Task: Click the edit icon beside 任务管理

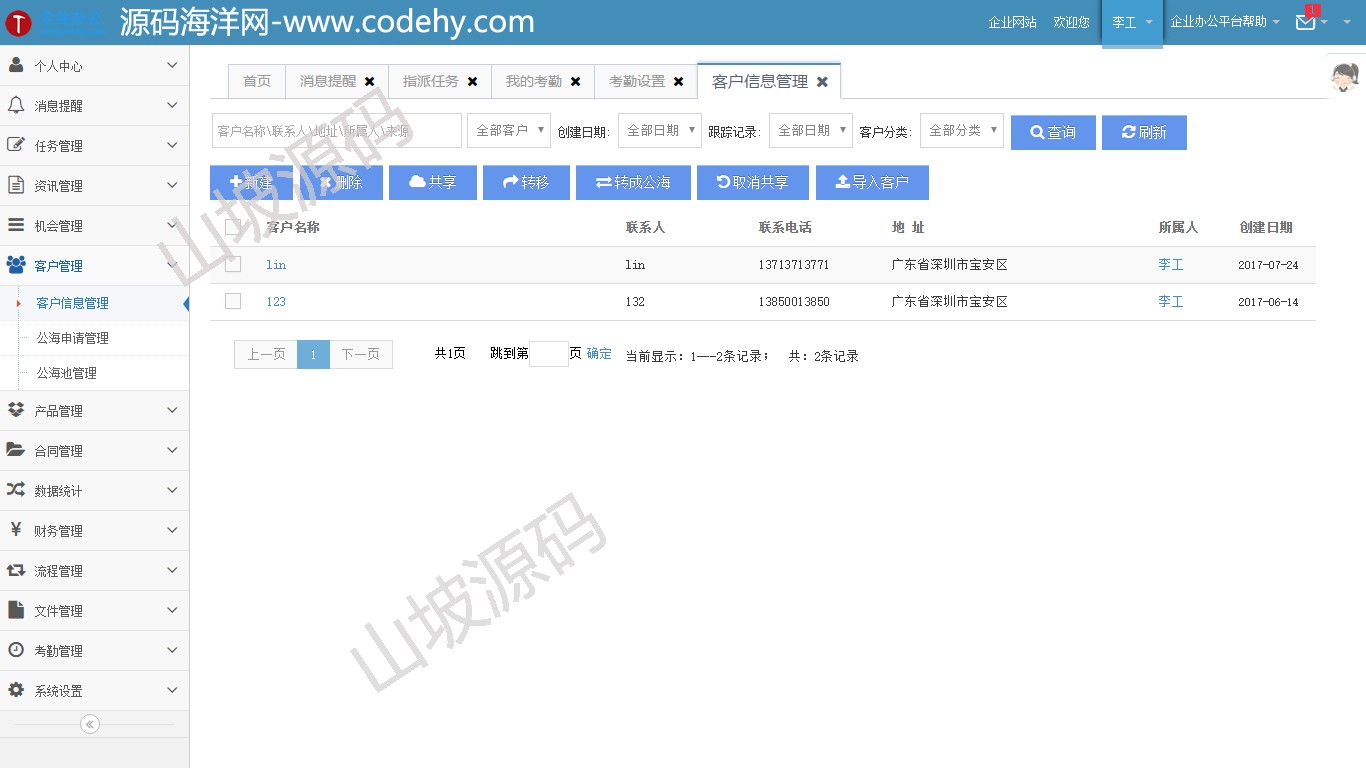Action: tap(16, 145)
